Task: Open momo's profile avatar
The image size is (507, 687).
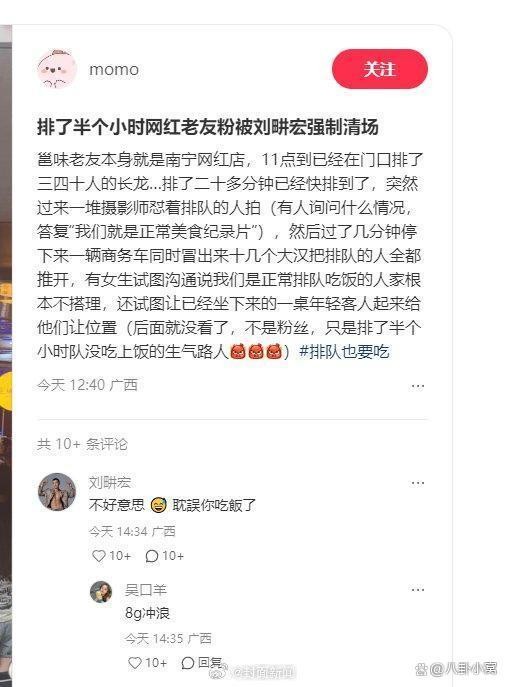Action: click(57, 69)
